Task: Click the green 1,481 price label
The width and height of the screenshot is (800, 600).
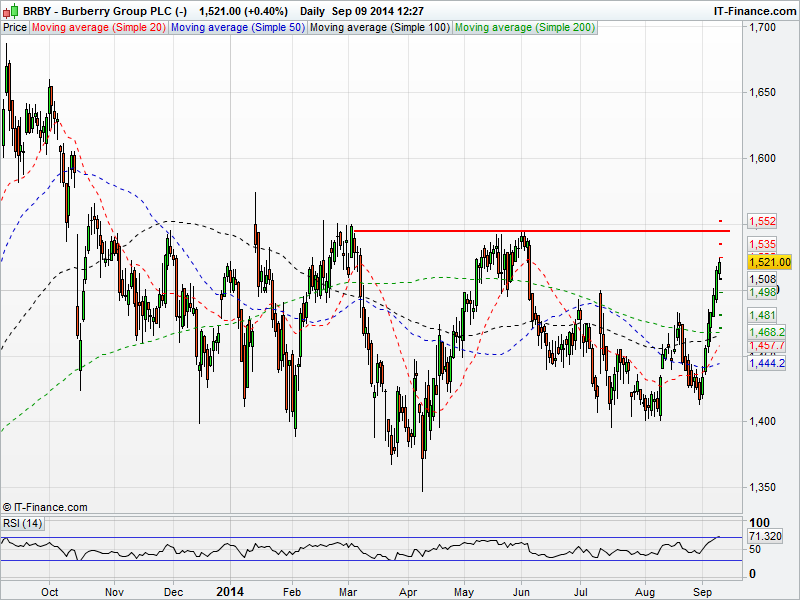Action: pos(763,315)
